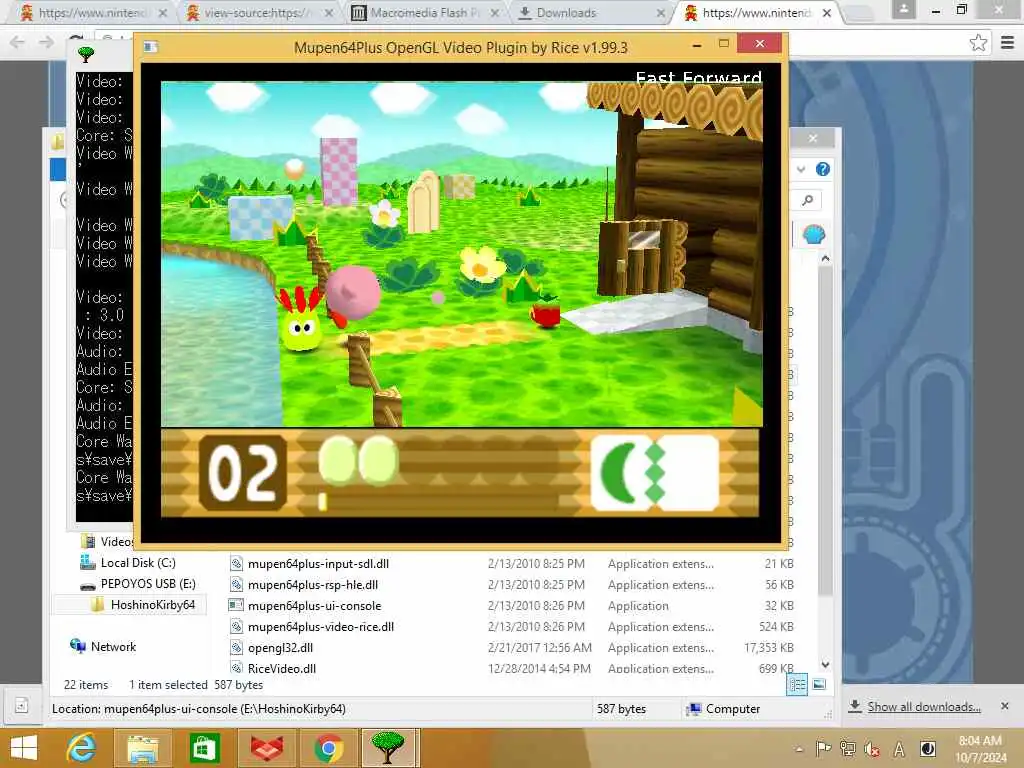
Task: Click the taskbar clock showing 8:04 AM
Action: 980,748
